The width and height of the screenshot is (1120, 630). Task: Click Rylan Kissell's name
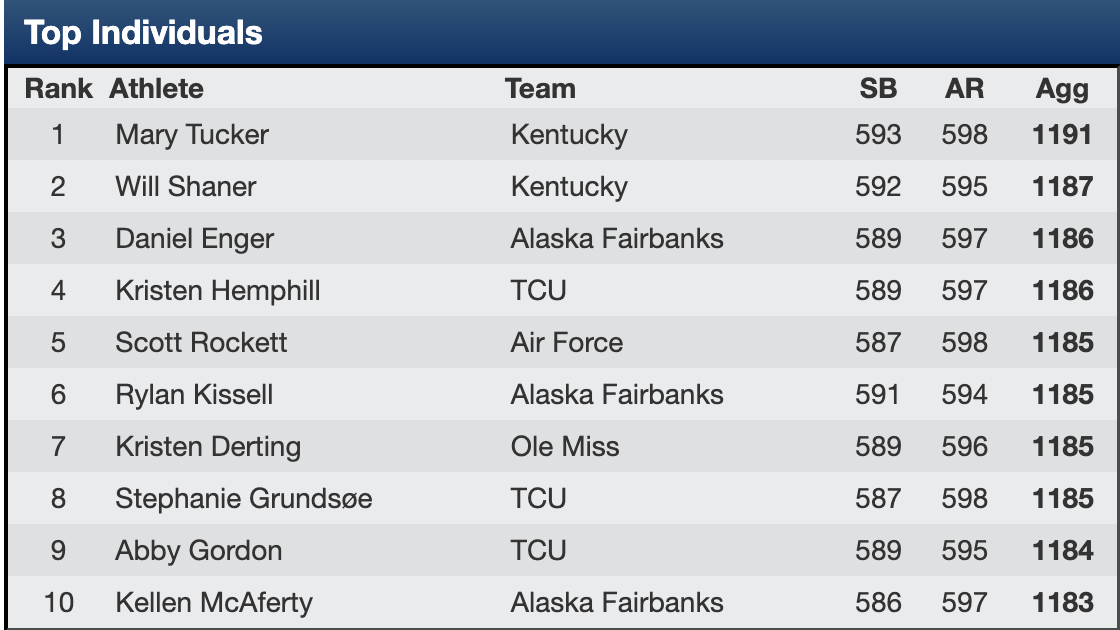(x=194, y=395)
